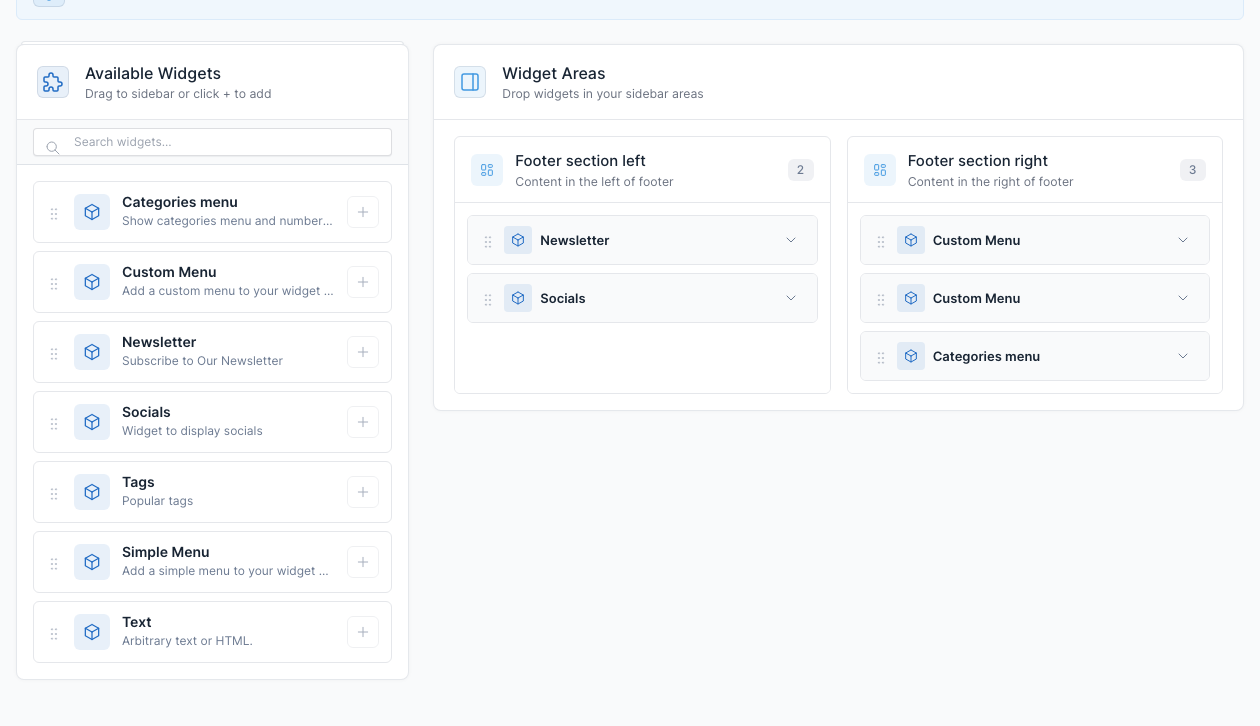The image size is (1260, 726).
Task: Click cube icon of available Categories menu
Action: 92,212
